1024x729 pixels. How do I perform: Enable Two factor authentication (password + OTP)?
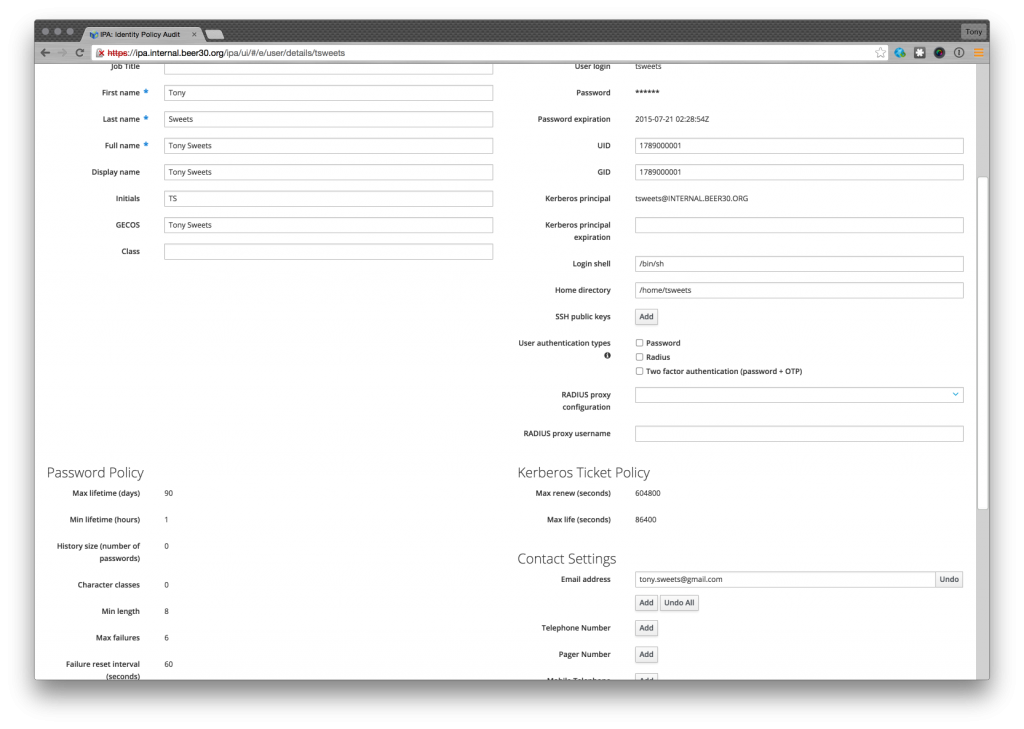(639, 371)
